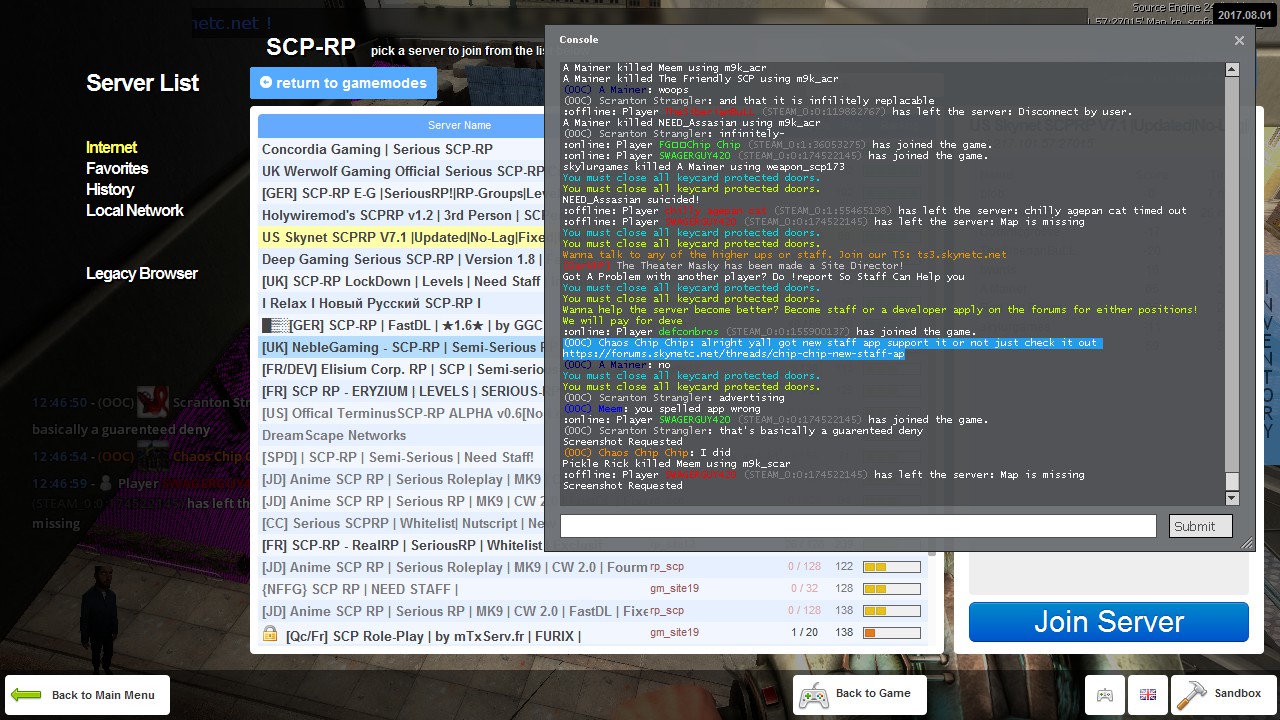Select the Internet server list tab
The width and height of the screenshot is (1280, 720).
coord(112,148)
